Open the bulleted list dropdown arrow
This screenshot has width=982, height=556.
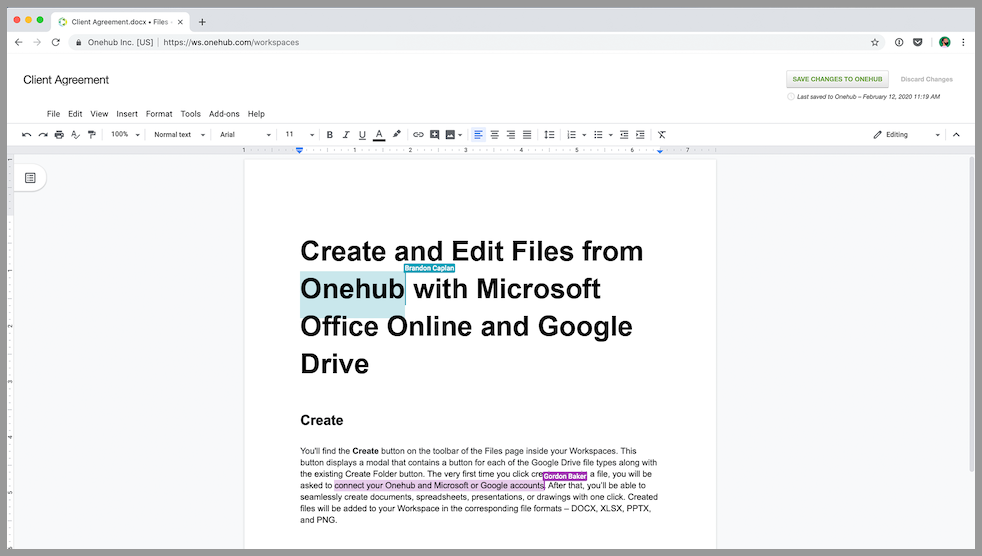pos(611,135)
